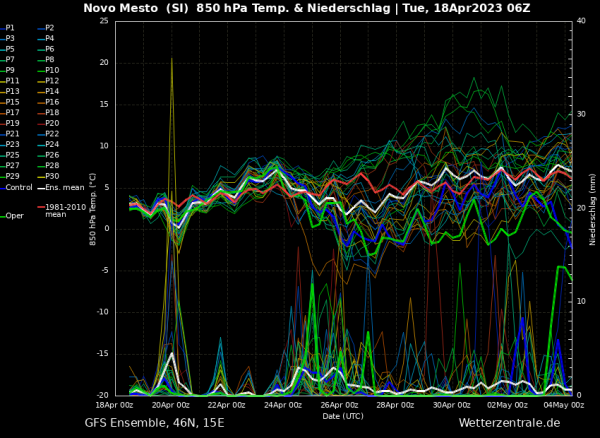Select the Oper legend label
Screen dimensions: 600x438
click(12, 216)
